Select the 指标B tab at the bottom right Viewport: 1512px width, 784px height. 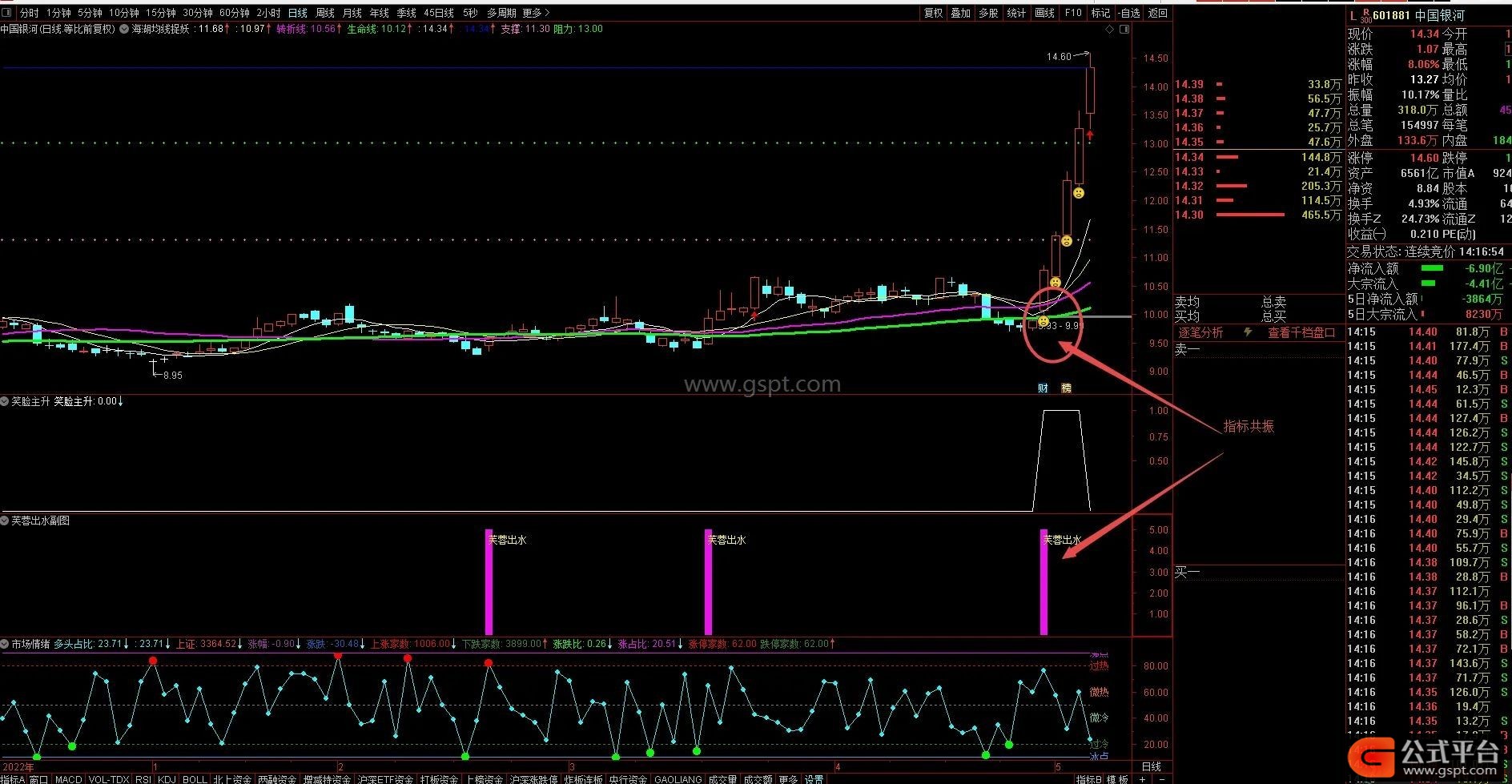pos(1088,778)
